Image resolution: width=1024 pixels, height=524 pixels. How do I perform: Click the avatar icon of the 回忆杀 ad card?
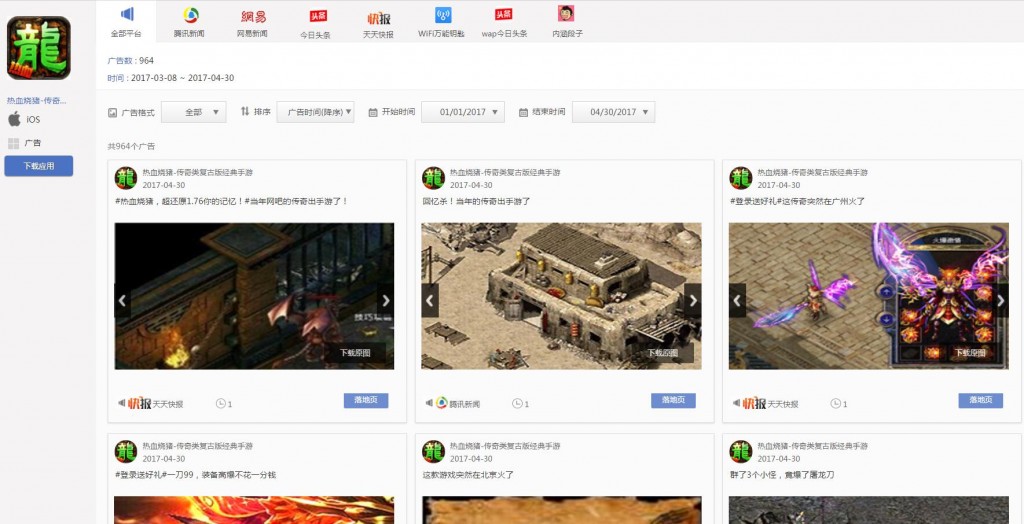(x=433, y=178)
